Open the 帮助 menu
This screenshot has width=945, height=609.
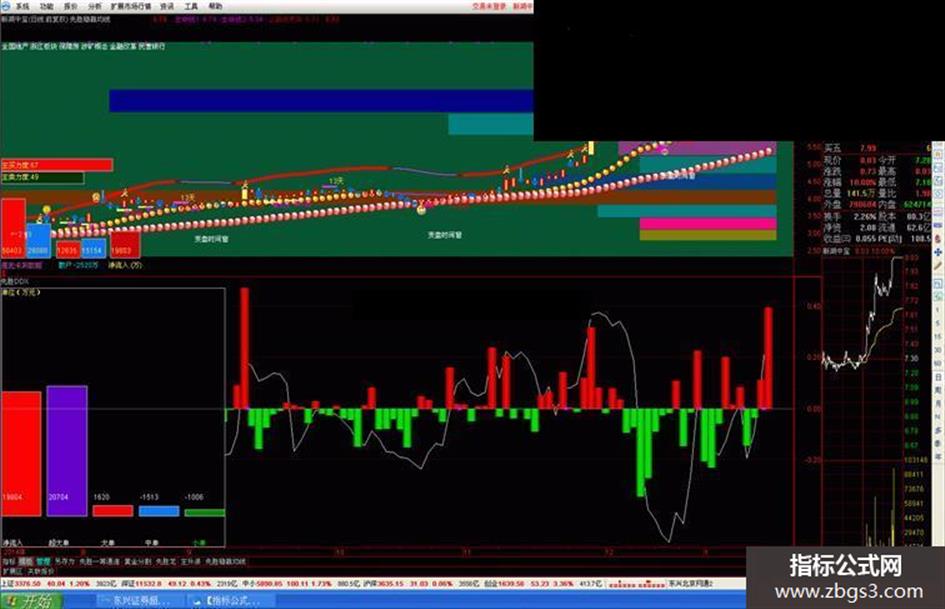(x=215, y=6)
